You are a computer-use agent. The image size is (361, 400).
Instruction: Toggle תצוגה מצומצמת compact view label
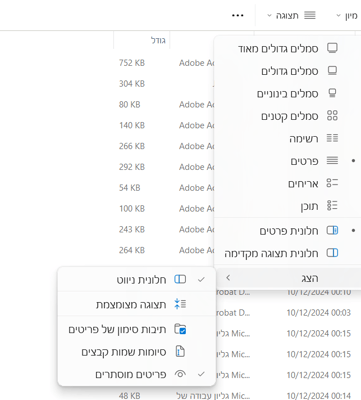point(131,305)
